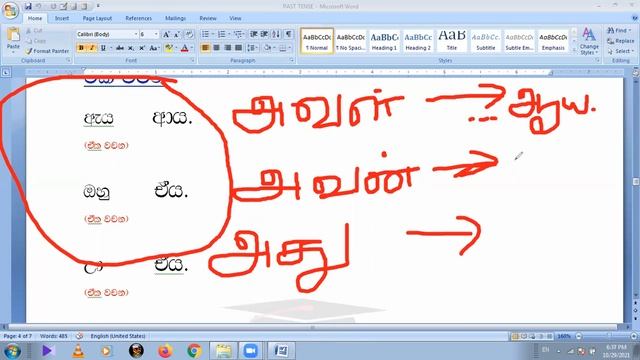The width and height of the screenshot is (640, 360).
Task: Open the underline style dropdown arrow
Action: tap(111, 48)
